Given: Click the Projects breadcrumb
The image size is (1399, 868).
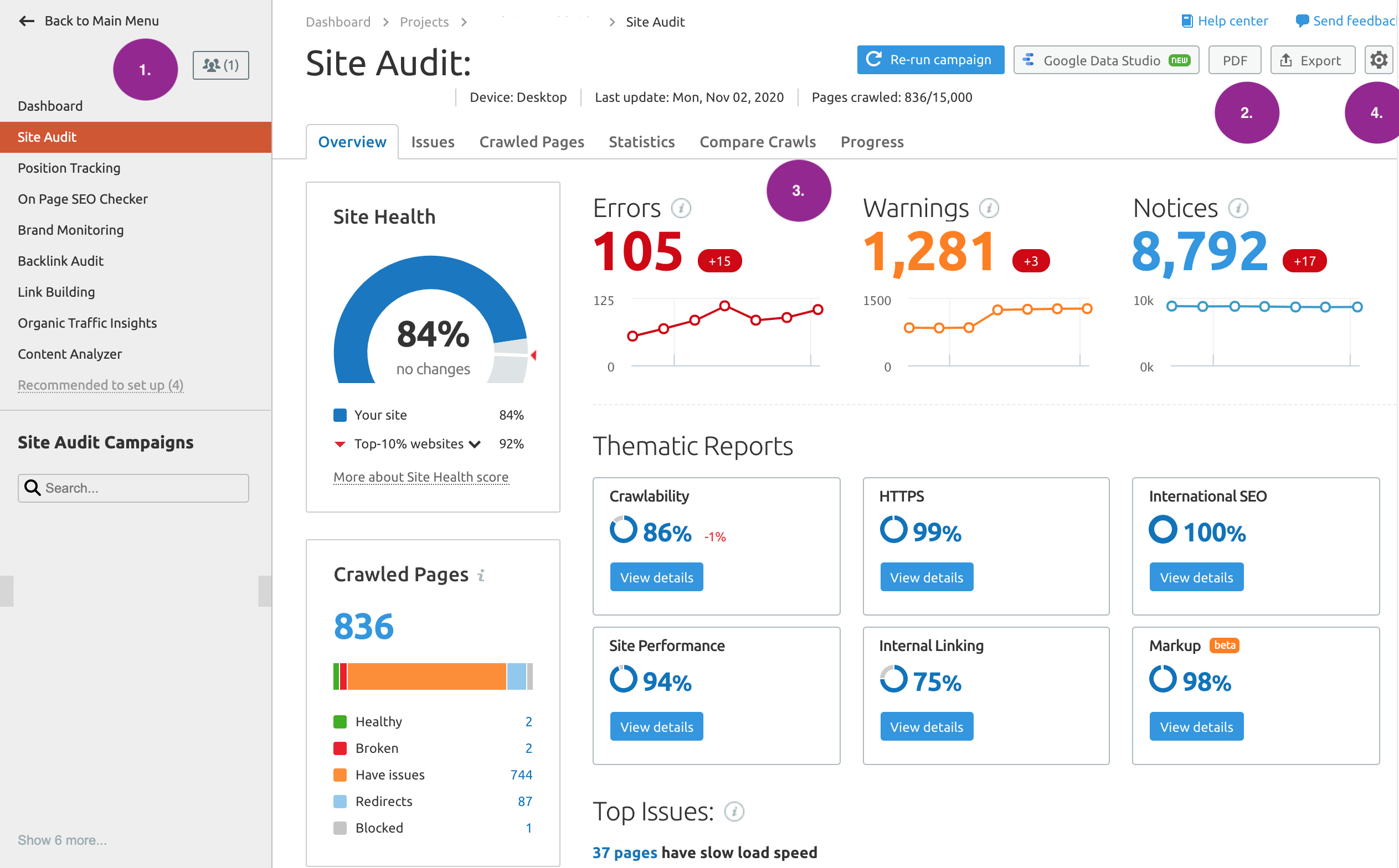Looking at the screenshot, I should [x=424, y=22].
